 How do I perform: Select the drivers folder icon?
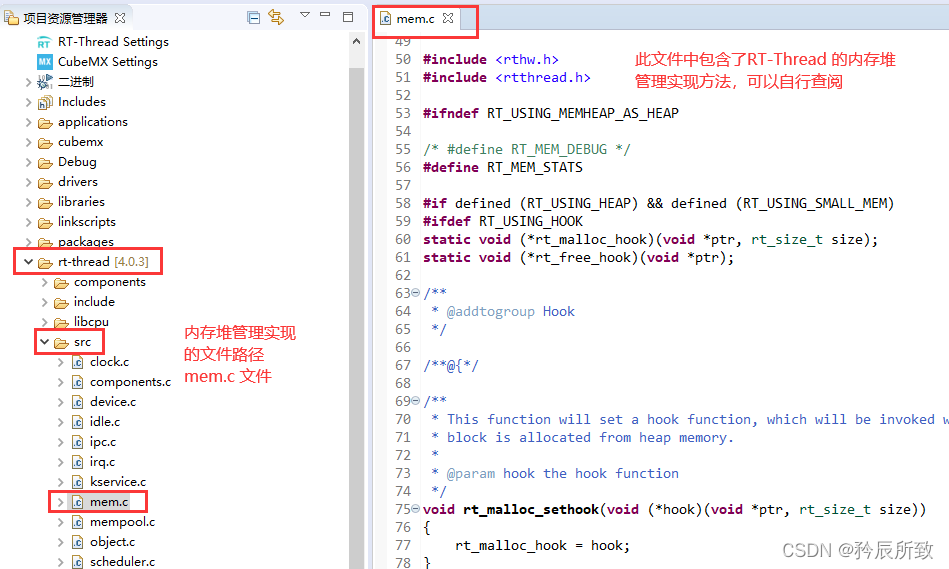45,183
